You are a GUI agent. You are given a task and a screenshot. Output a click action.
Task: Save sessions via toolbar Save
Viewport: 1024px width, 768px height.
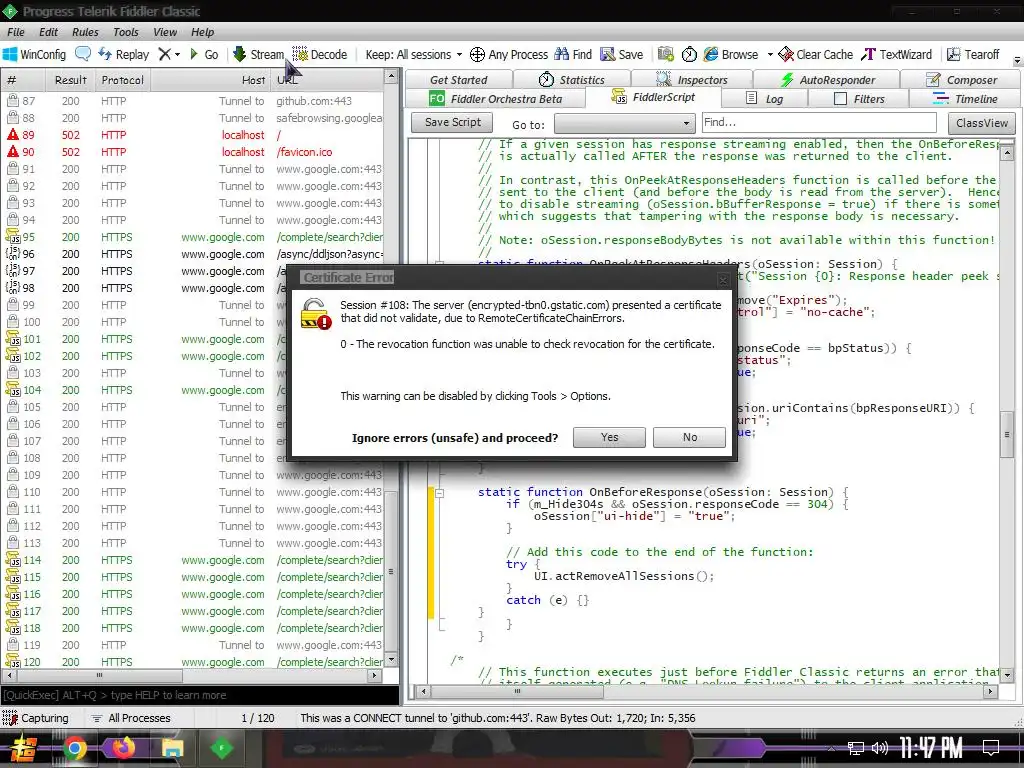click(x=622, y=54)
